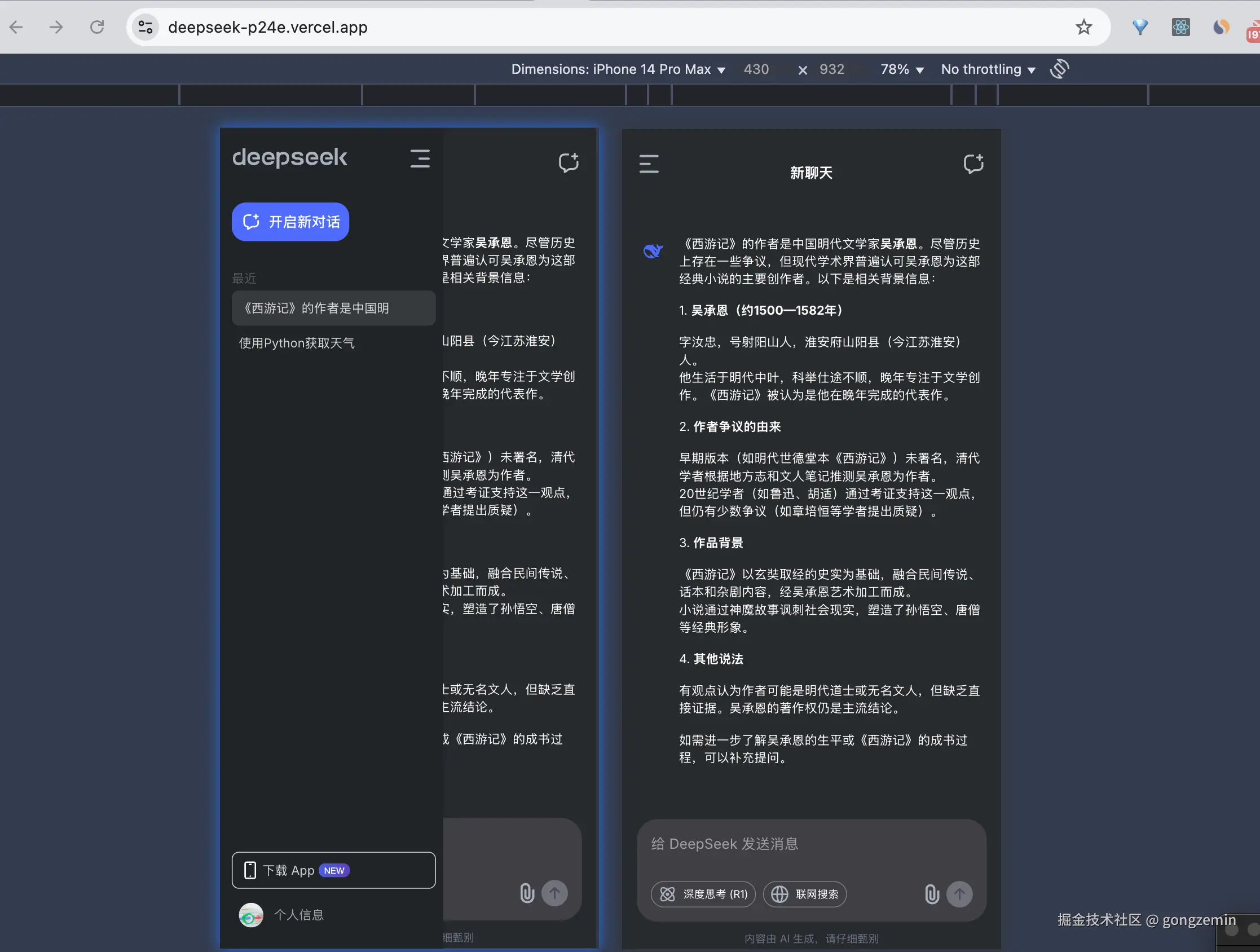The height and width of the screenshot is (952, 1260).
Task: Start new chat icon beside 新聊天 title
Action: [x=973, y=164]
